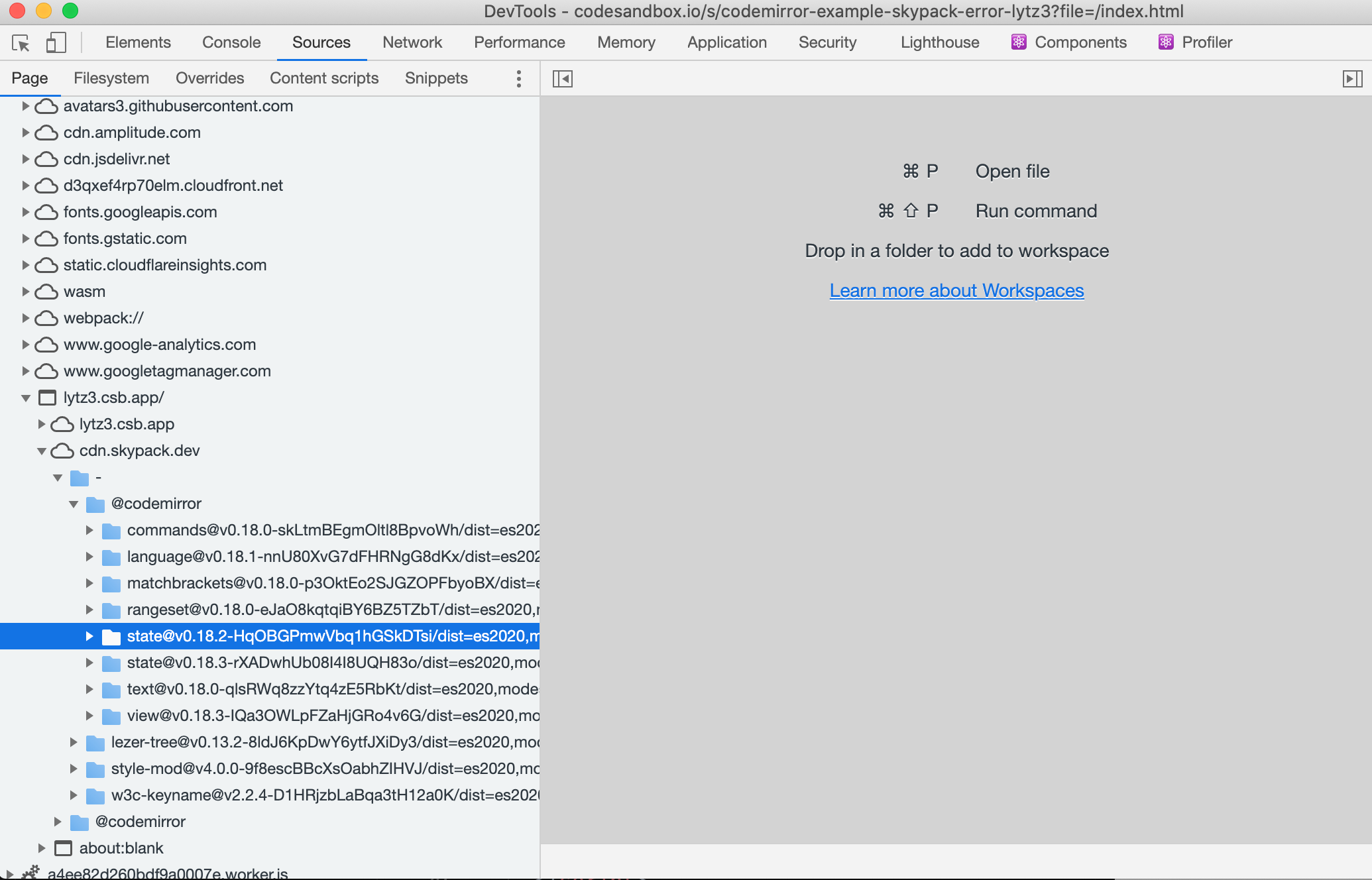The height and width of the screenshot is (880, 1372).
Task: Click the folder icon for state@v0.18.3
Action: click(x=111, y=663)
